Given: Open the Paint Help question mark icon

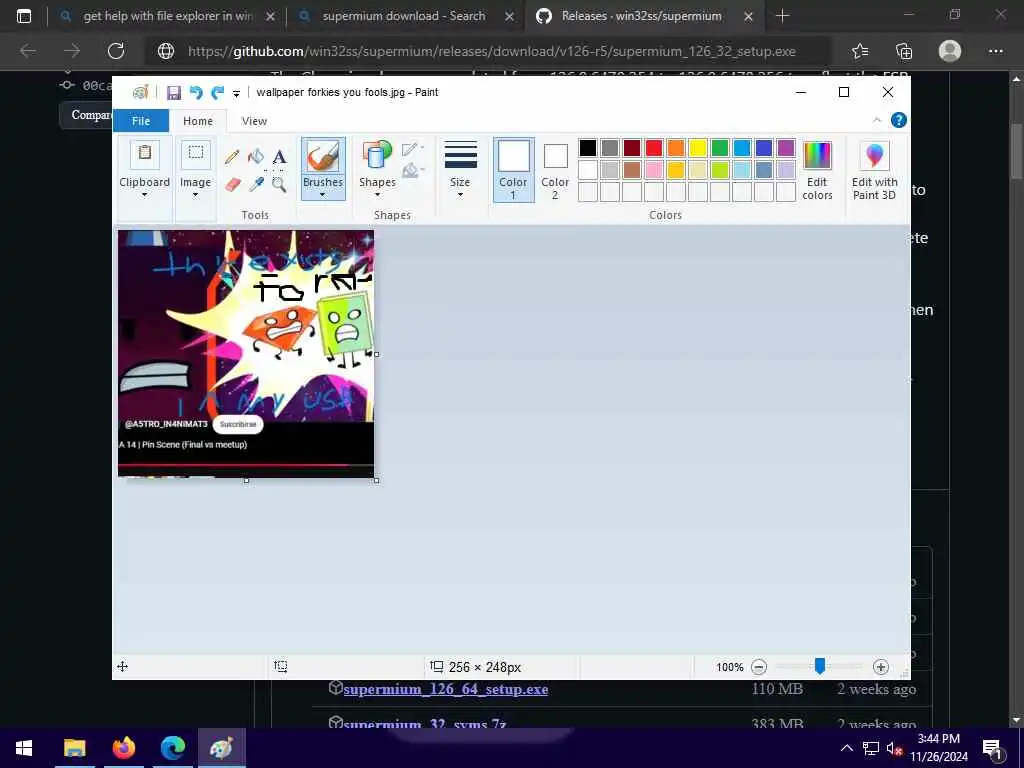Looking at the screenshot, I should [899, 120].
